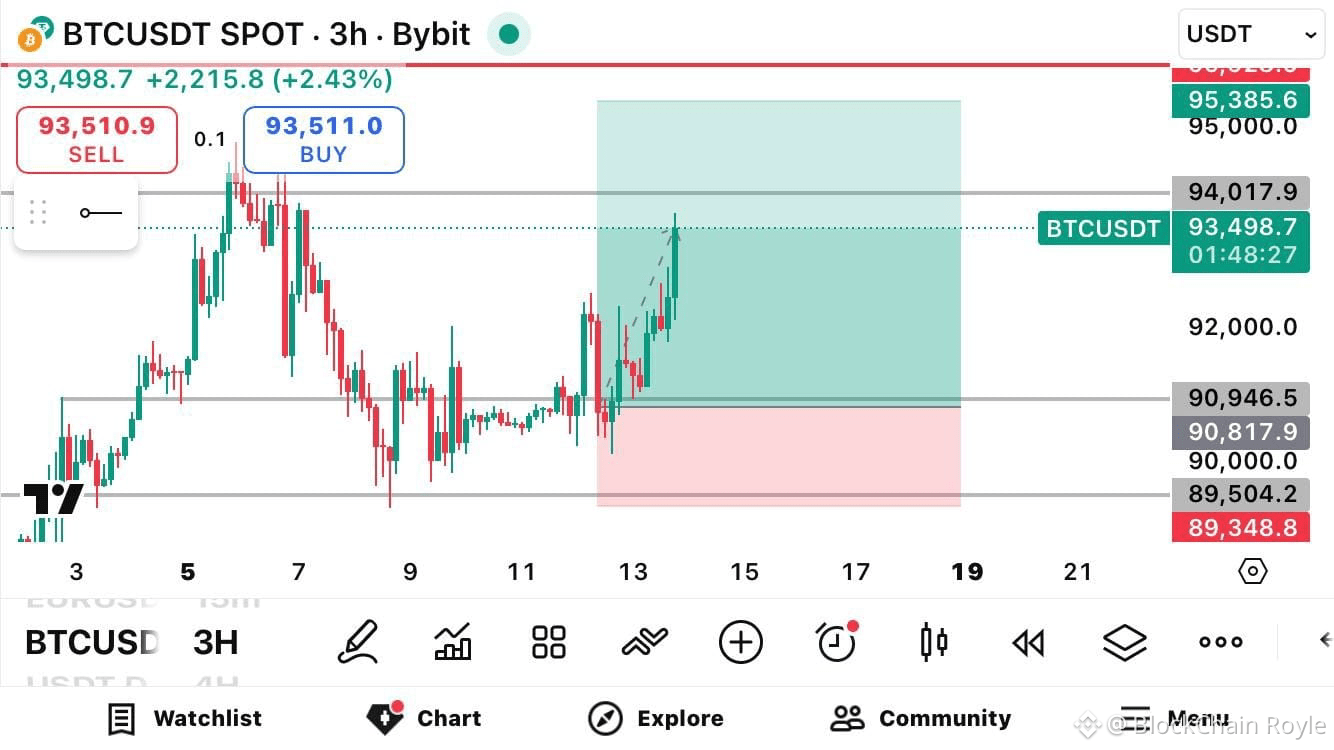Screen dimensions: 1334x750
Task: Toggle the drag handle on drawing widget
Action: coord(38,212)
